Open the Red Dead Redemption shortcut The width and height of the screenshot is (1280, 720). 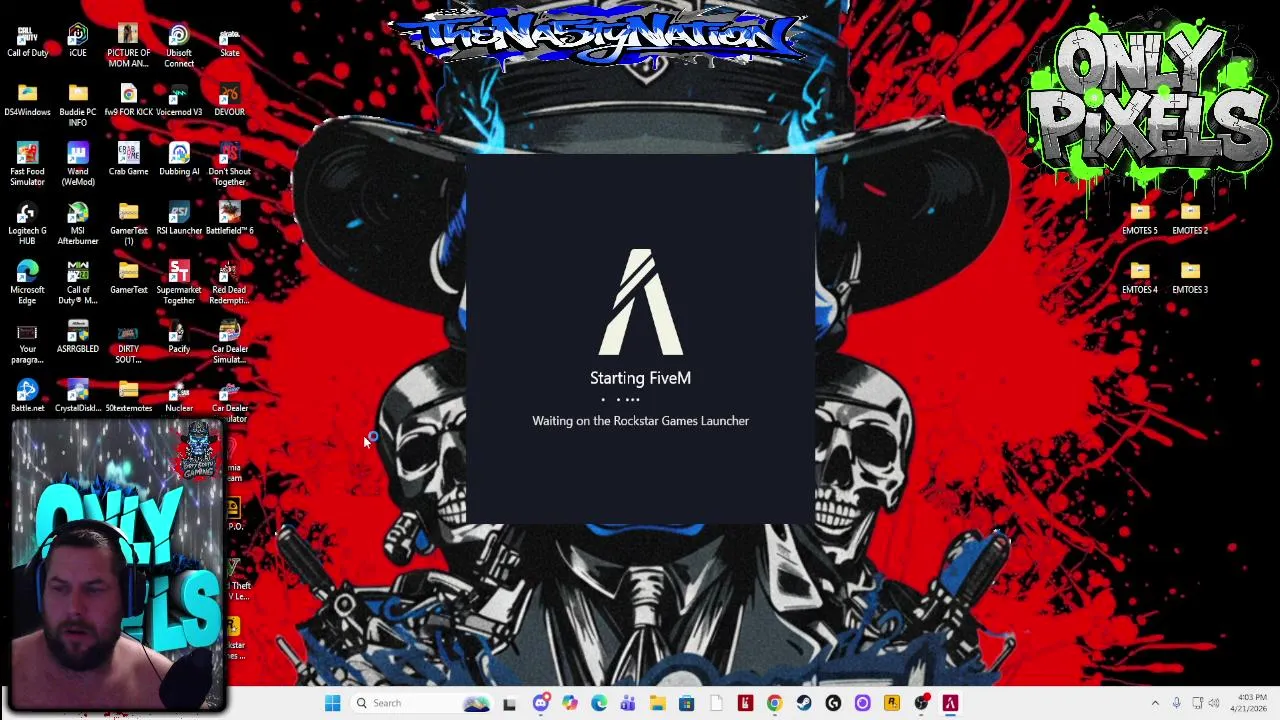230,282
